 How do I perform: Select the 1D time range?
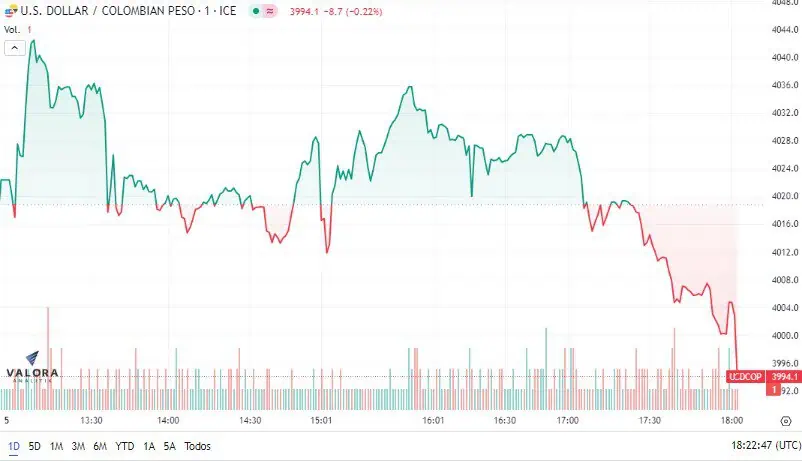point(14,446)
